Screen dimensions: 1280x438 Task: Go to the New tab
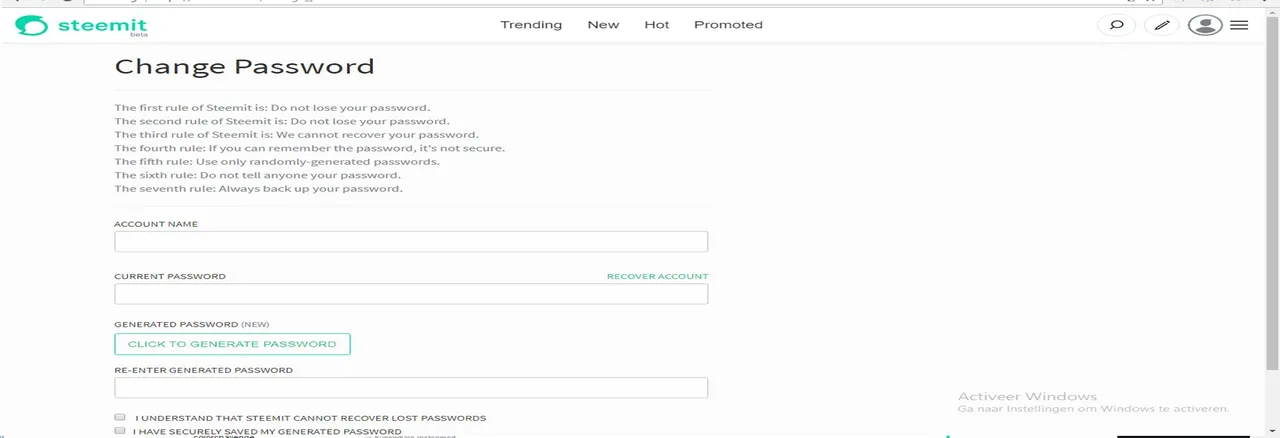(x=603, y=25)
